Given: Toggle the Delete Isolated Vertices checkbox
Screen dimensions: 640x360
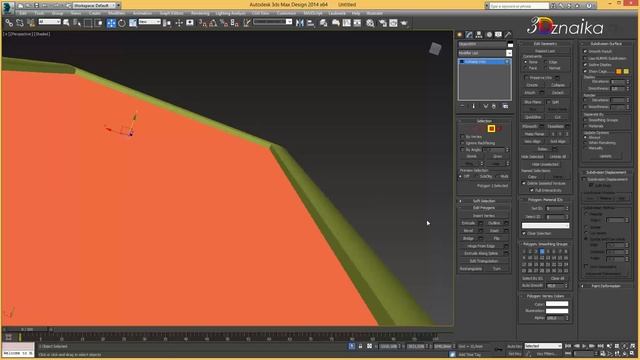Looking at the screenshot, I should tap(524, 184).
